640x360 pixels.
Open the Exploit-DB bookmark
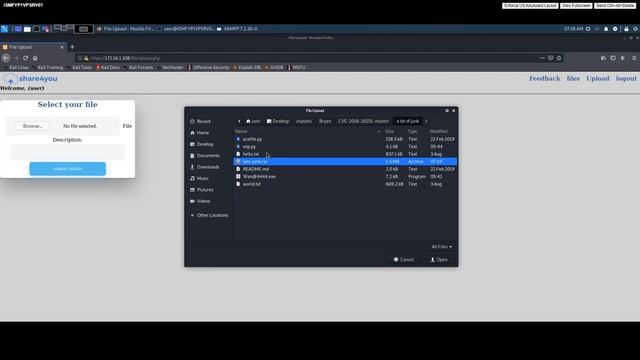tap(247, 67)
